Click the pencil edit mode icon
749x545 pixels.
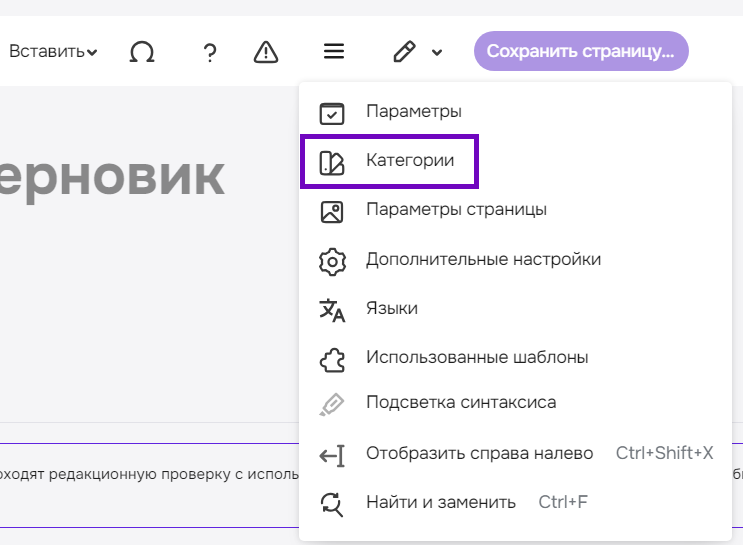[404, 52]
